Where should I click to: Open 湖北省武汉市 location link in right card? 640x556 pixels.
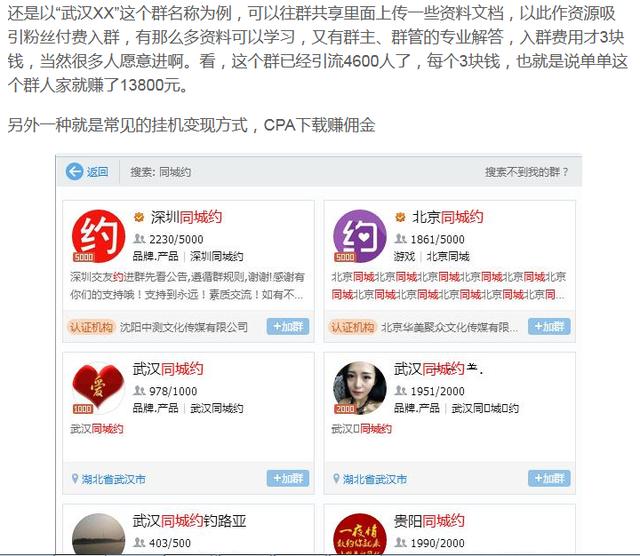coord(375,479)
